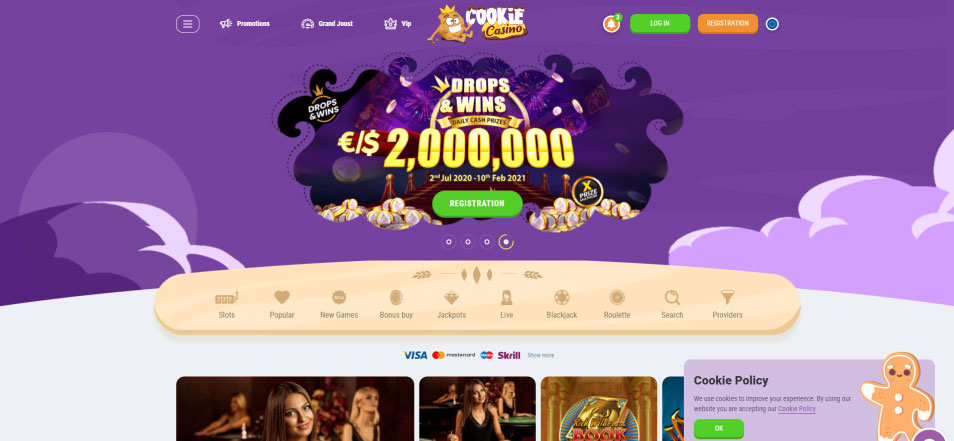Open the Grand Joust menu item

pyautogui.click(x=327, y=24)
